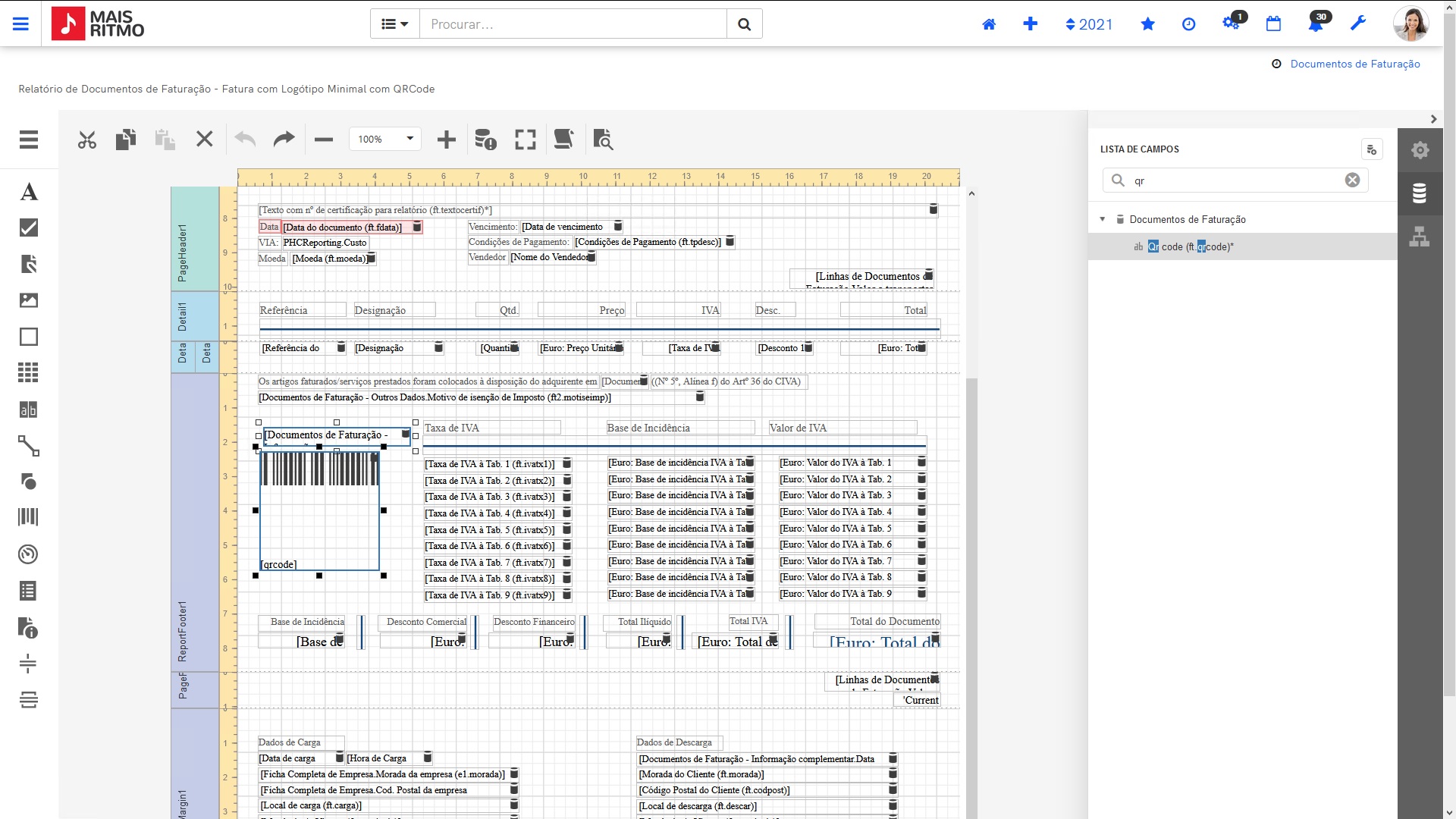Open report preview magnifier icon
Viewport: 1456px width, 819px height.
[x=603, y=140]
